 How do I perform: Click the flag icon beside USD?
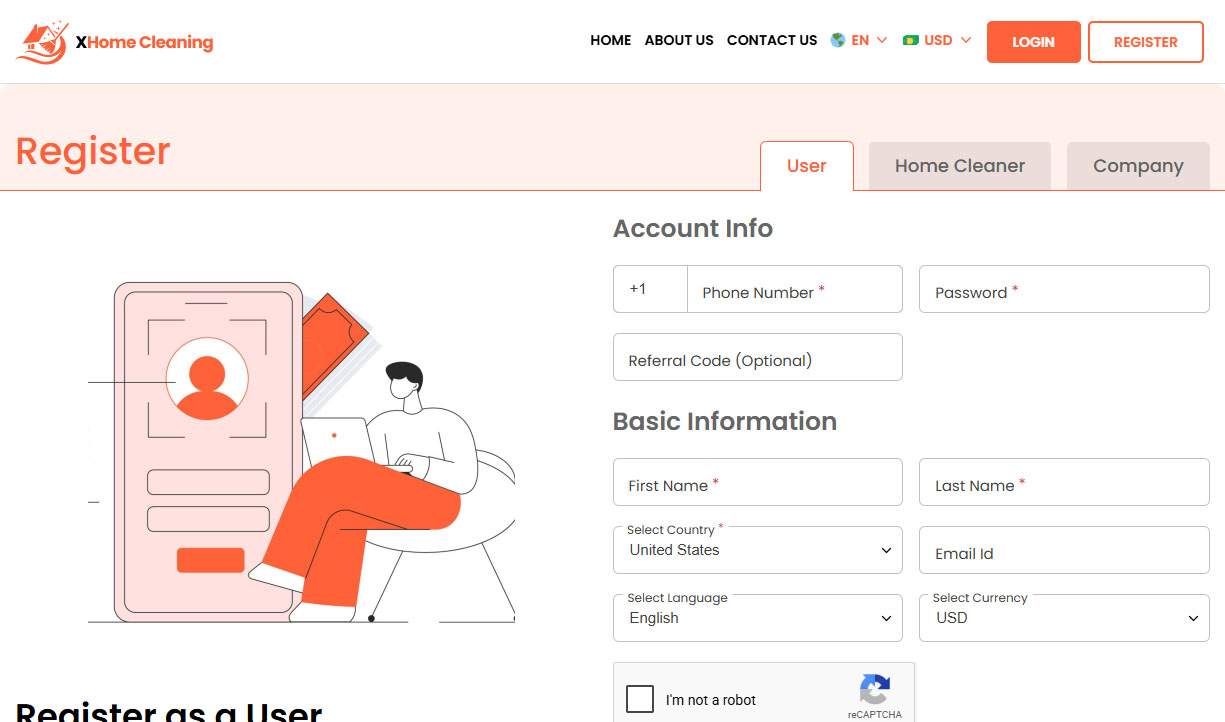tap(910, 40)
